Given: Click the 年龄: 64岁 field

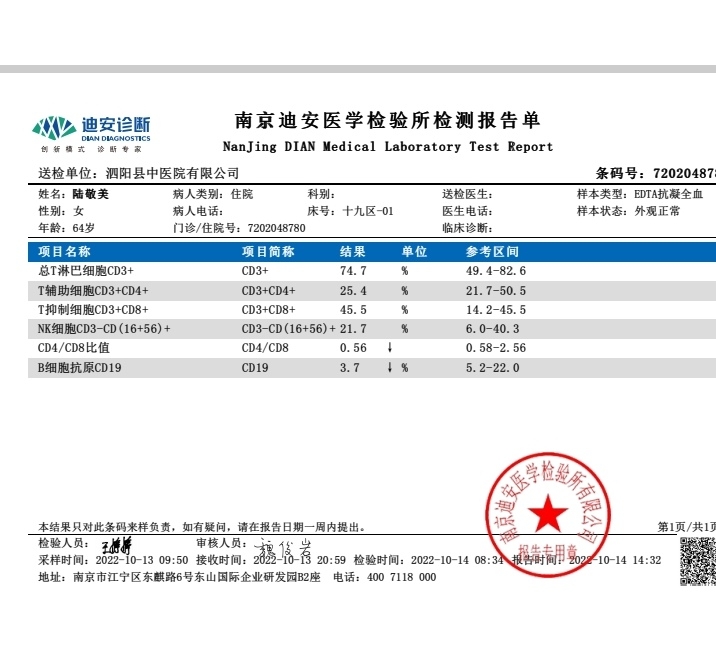Looking at the screenshot, I should click(66, 228).
